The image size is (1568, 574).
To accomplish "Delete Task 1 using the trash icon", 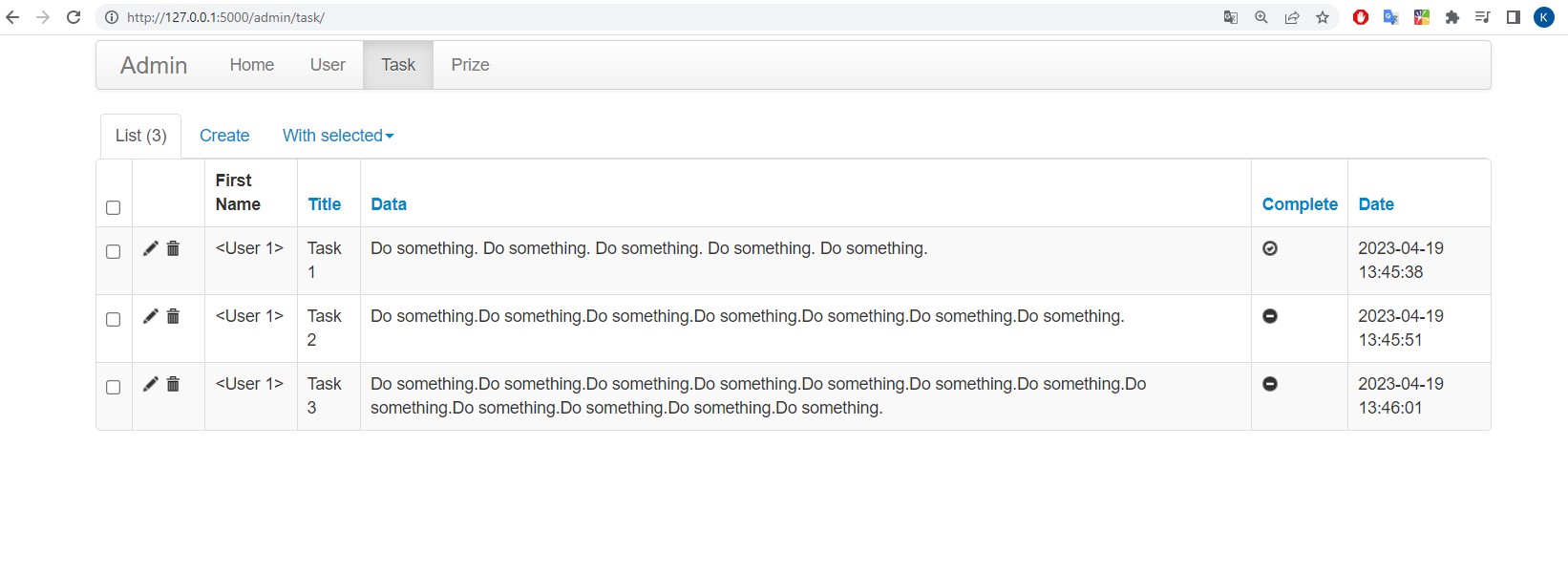I will click(x=173, y=248).
